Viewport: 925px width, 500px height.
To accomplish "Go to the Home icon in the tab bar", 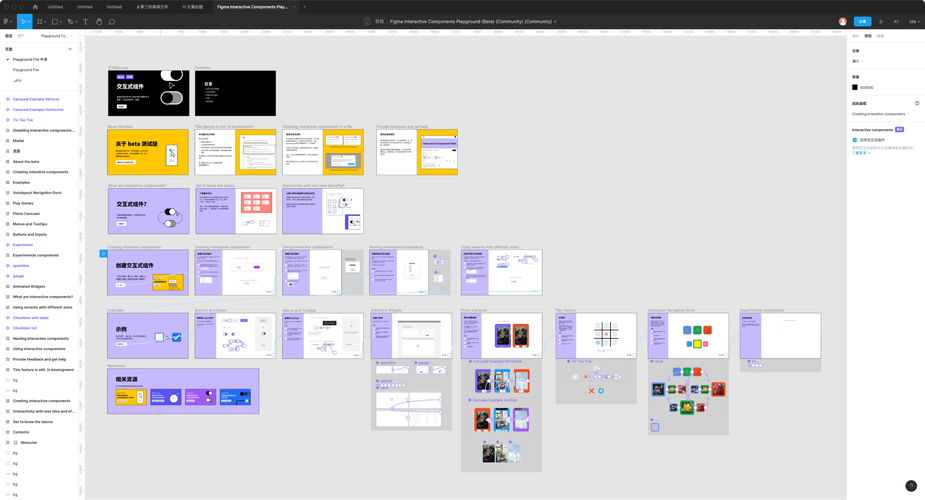I will click(x=35, y=7).
